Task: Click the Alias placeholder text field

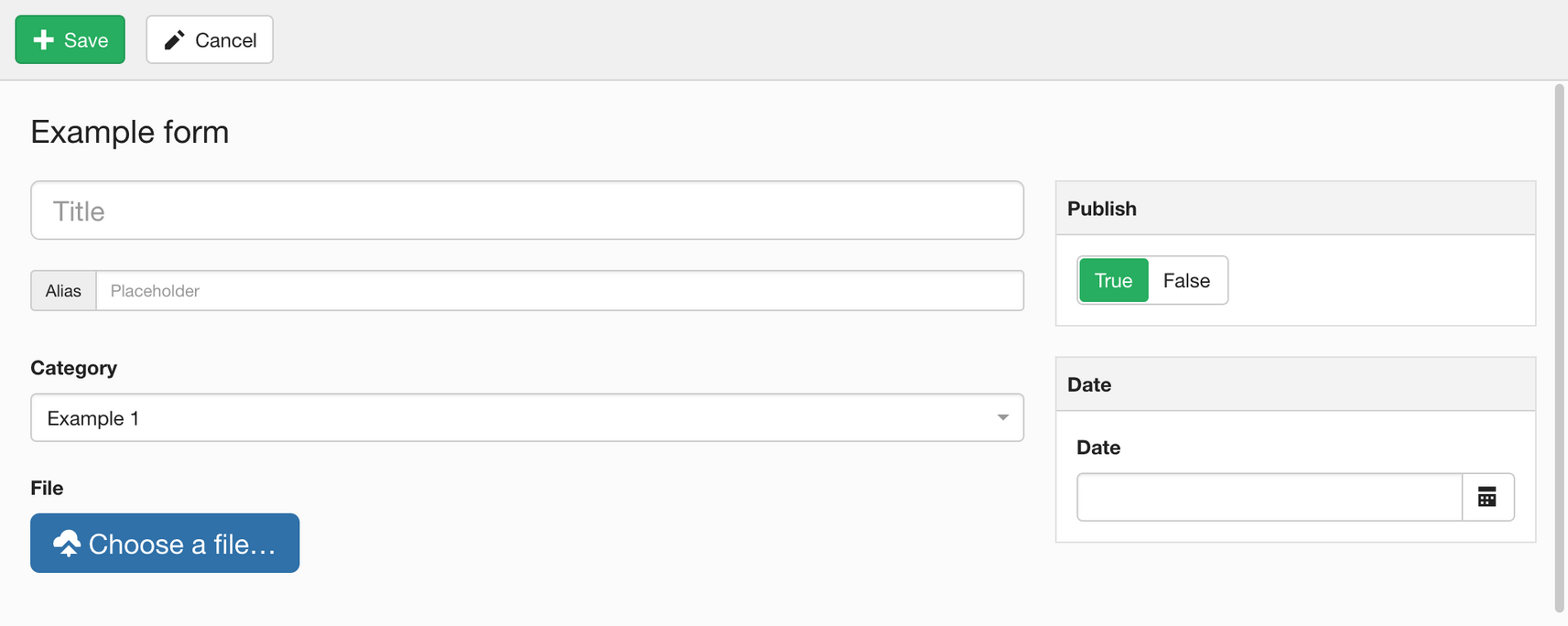Action: coord(560,290)
